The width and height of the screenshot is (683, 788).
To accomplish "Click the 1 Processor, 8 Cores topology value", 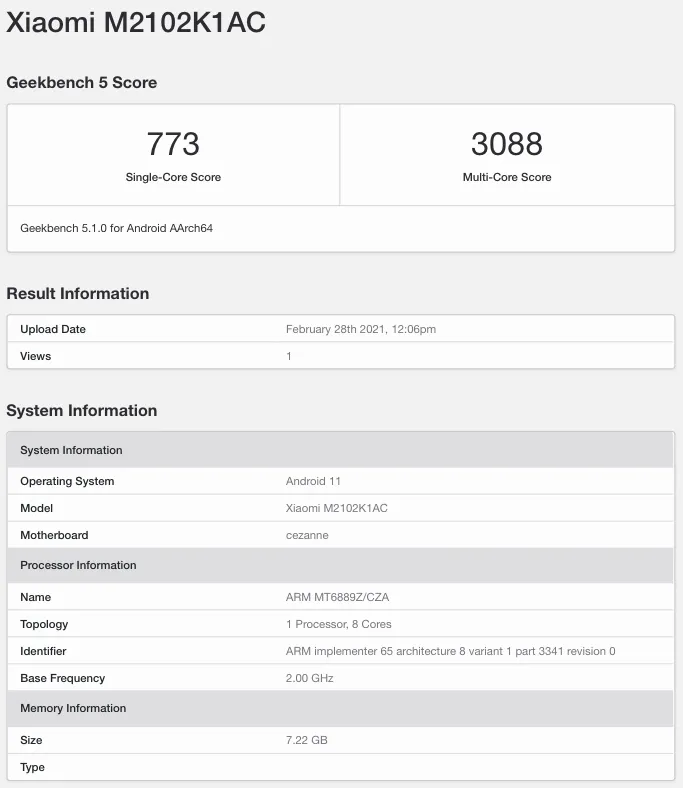I will click(x=338, y=624).
